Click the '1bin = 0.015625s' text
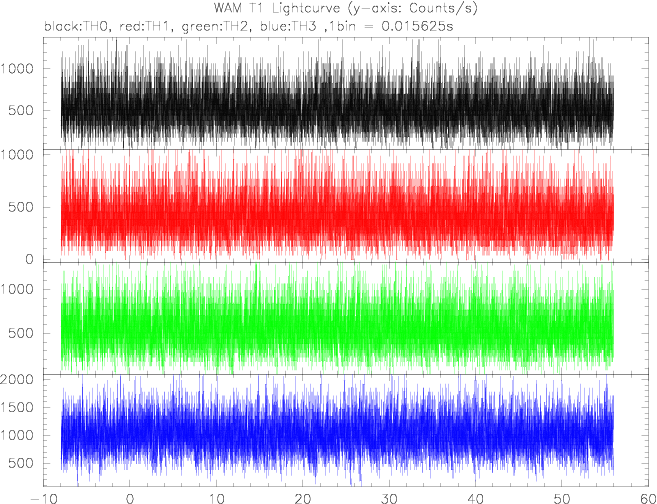 (391, 27)
